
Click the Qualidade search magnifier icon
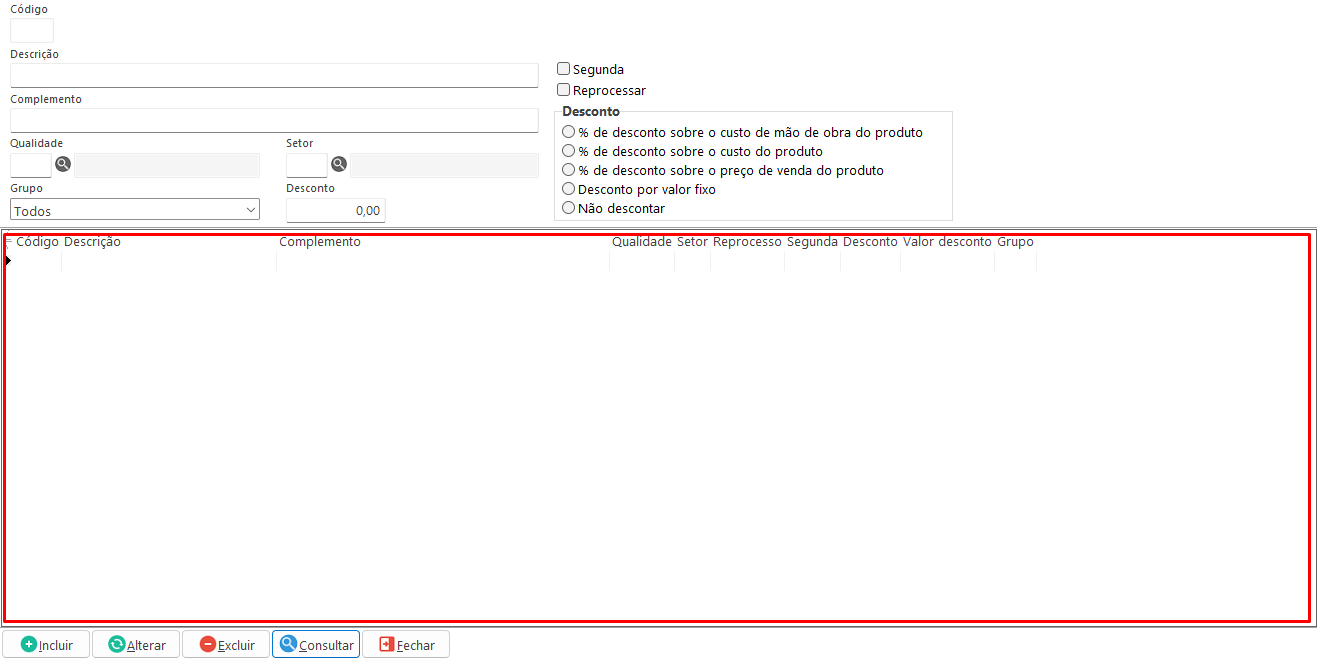click(63, 165)
